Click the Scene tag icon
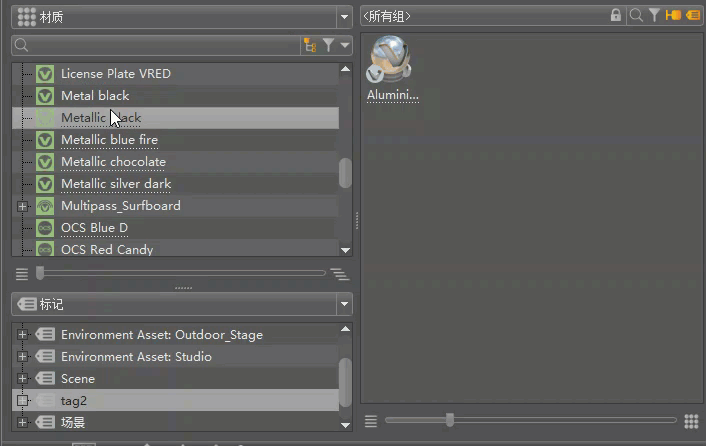Viewport: 706px width, 446px height. point(45,378)
